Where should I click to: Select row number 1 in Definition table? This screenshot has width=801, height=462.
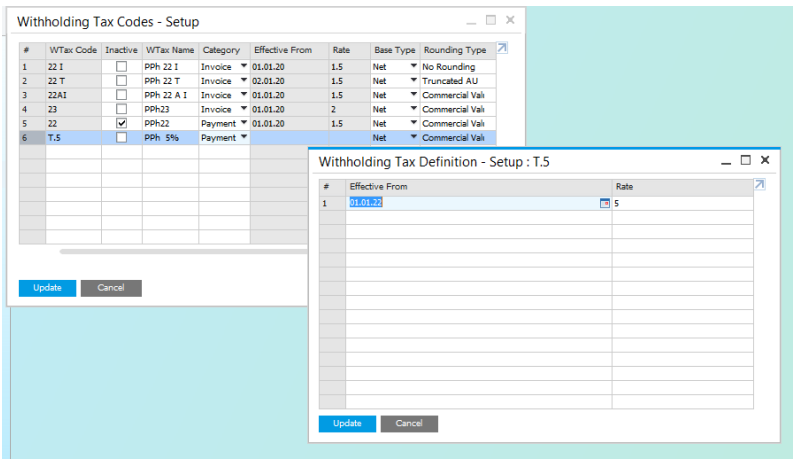pyautogui.click(x=332, y=203)
